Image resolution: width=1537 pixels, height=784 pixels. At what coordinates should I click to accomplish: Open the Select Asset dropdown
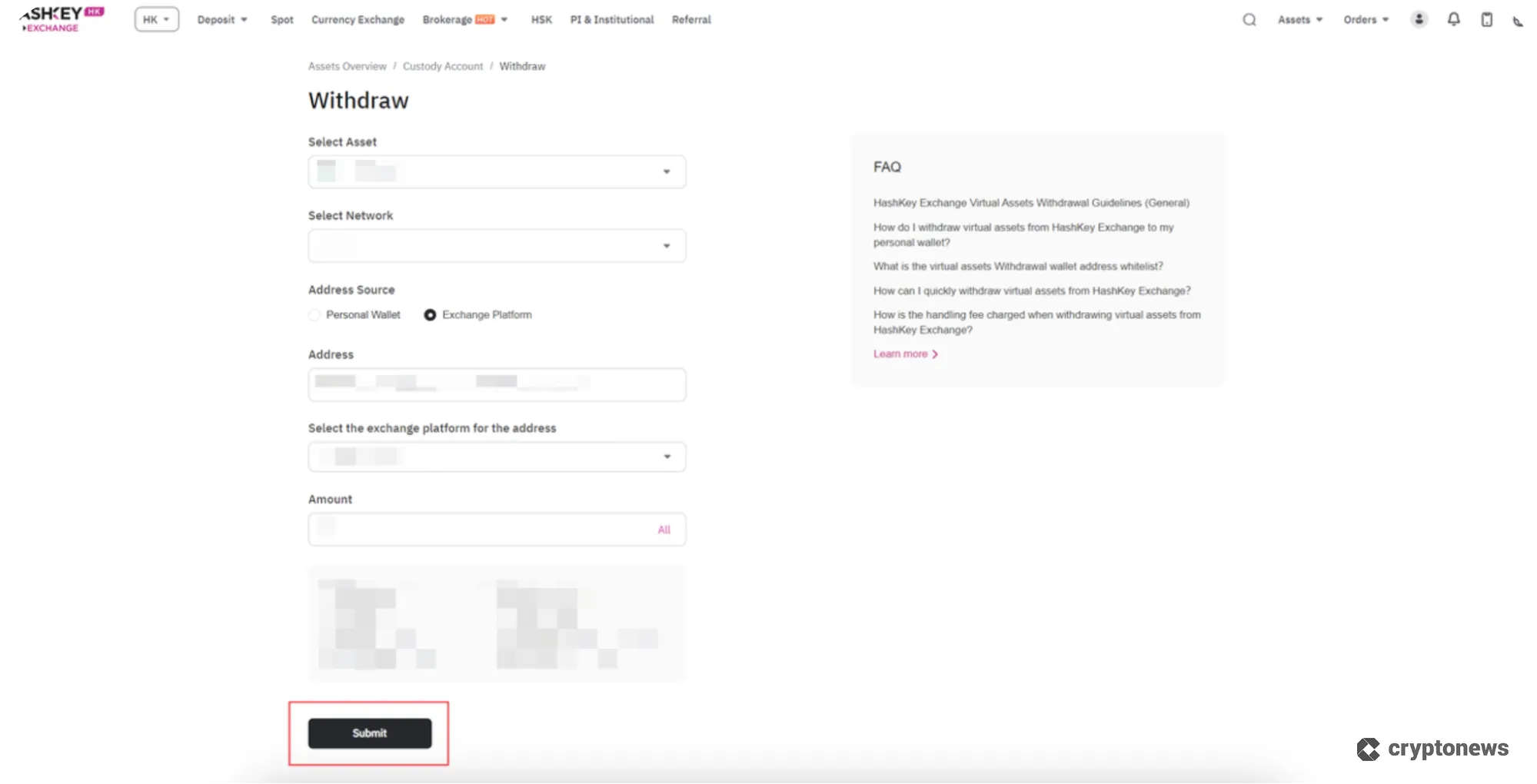point(497,171)
